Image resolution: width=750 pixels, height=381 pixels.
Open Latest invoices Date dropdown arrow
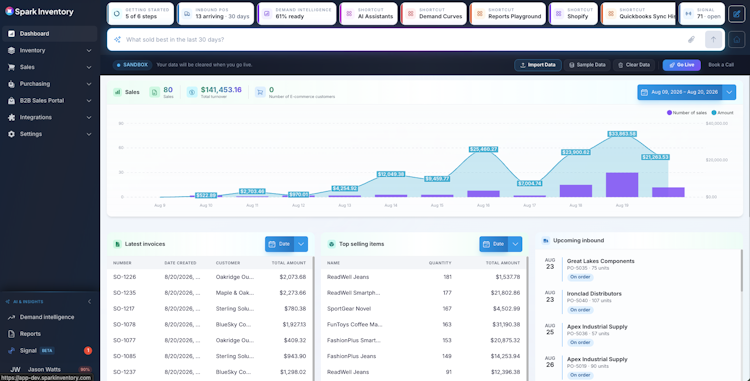301,244
